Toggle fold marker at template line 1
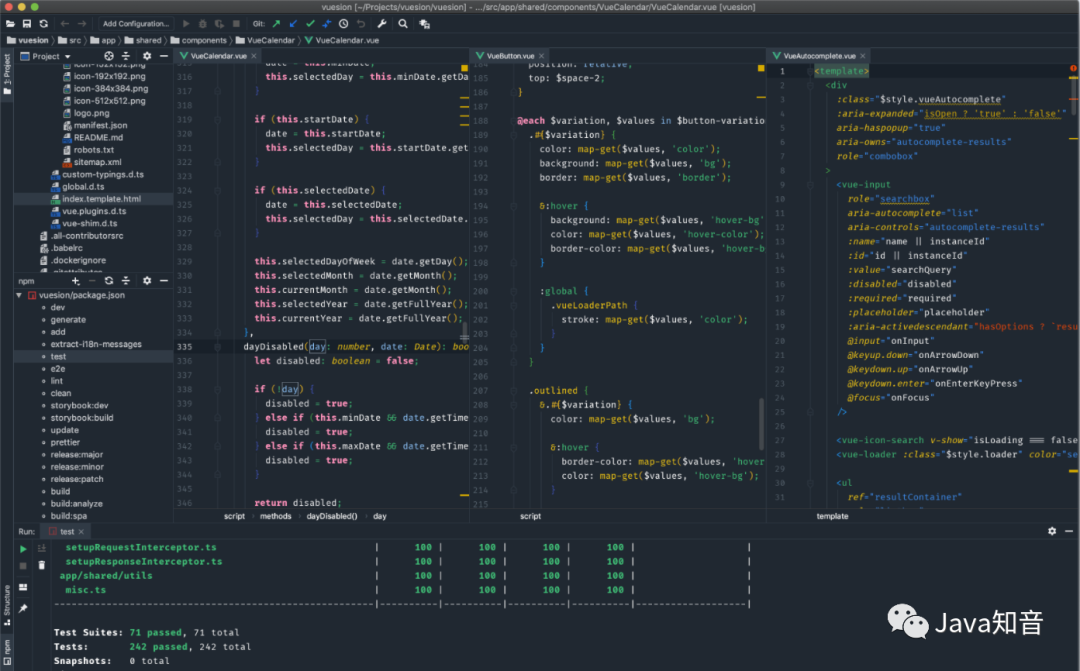Screen dimensions: 1080x671 810,71
